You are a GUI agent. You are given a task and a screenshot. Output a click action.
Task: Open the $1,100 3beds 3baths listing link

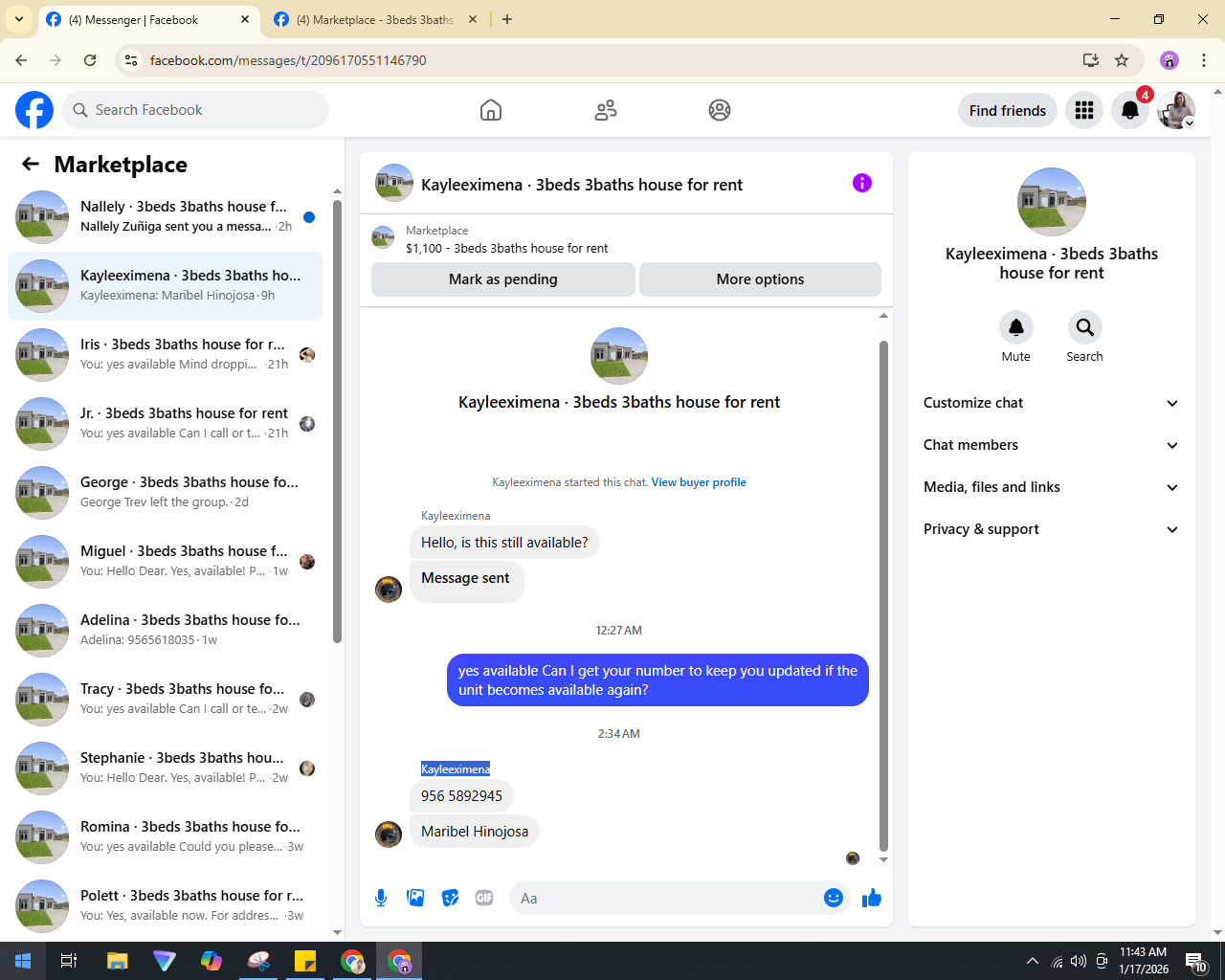click(x=507, y=248)
